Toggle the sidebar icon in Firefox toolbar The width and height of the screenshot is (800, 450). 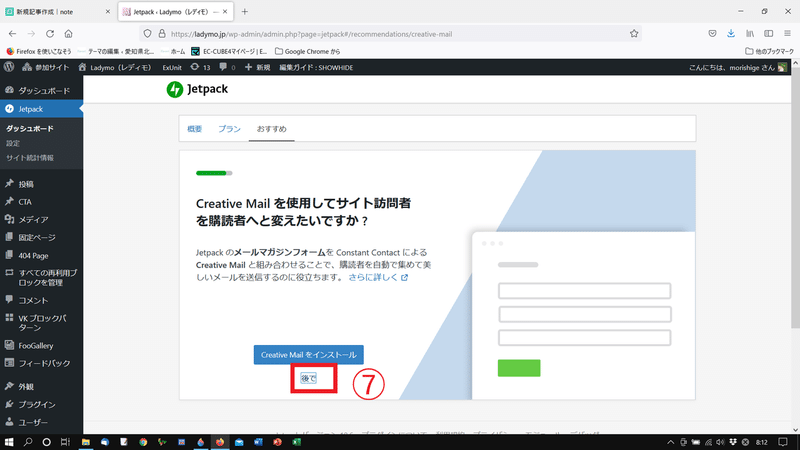point(768,34)
